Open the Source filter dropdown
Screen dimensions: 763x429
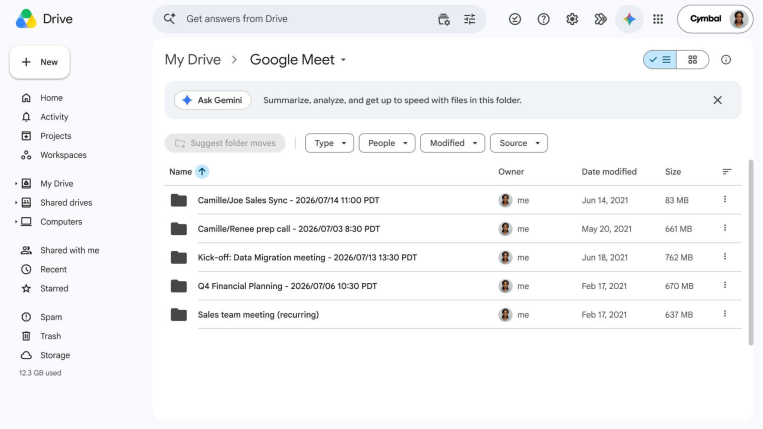(x=519, y=143)
